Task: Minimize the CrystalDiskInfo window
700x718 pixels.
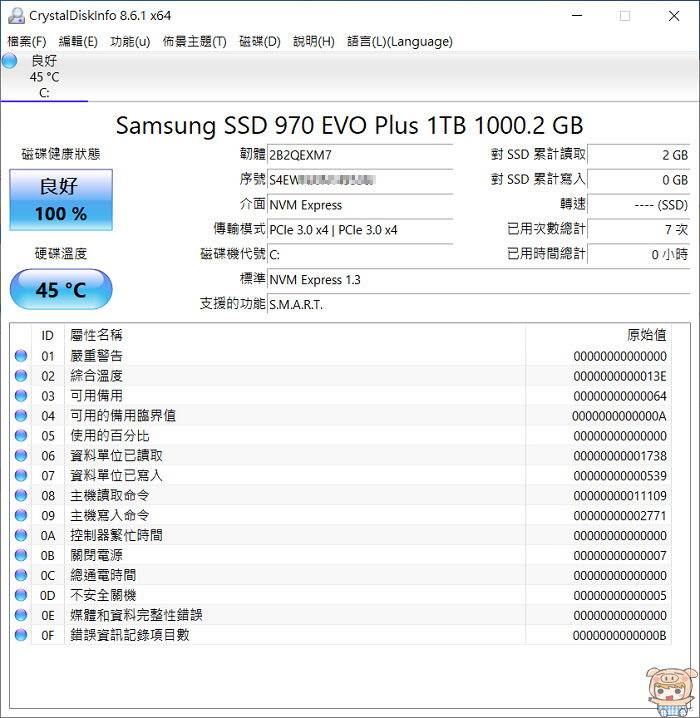Action: coord(577,16)
